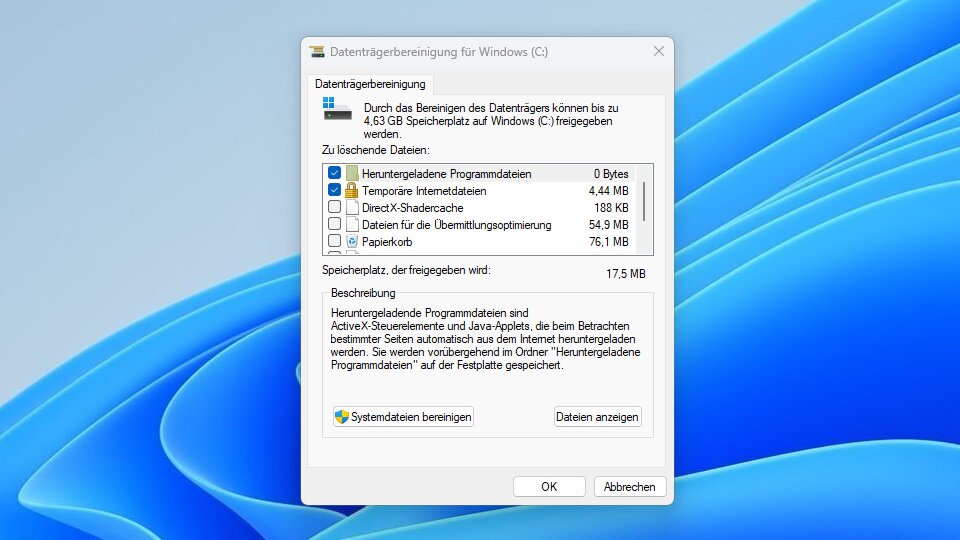
Task: Click the Windows drive icon in the header
Action: 337,109
